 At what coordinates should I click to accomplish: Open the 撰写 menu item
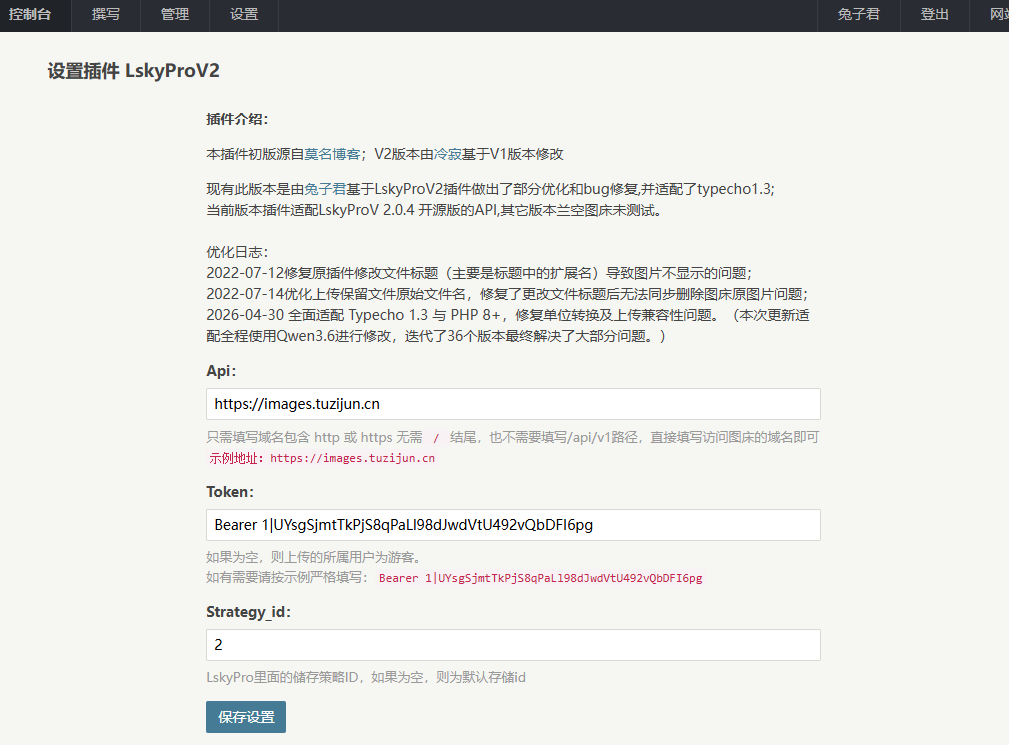pyautogui.click(x=106, y=14)
